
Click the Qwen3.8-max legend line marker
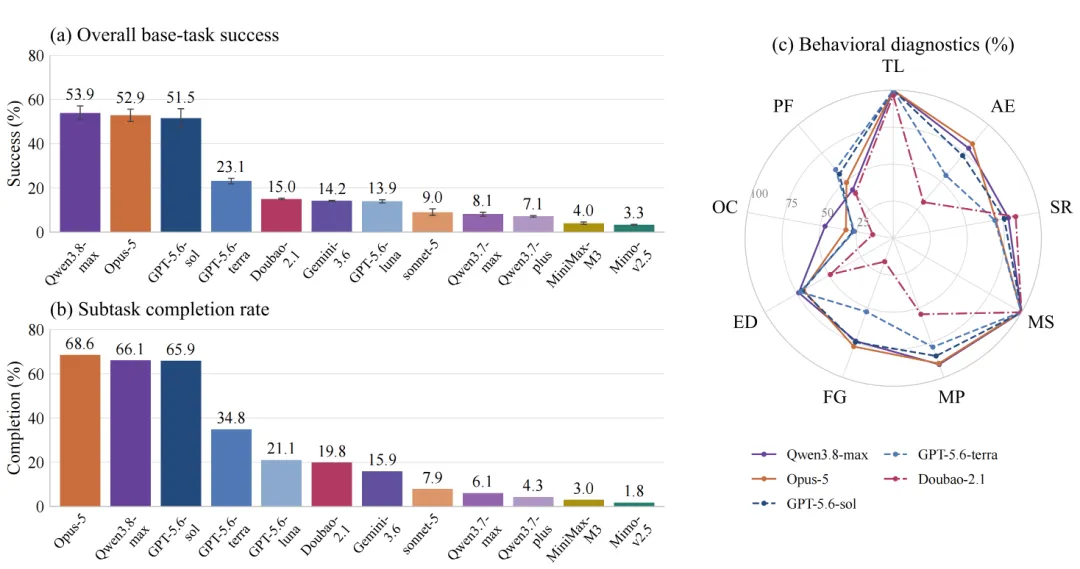point(764,455)
